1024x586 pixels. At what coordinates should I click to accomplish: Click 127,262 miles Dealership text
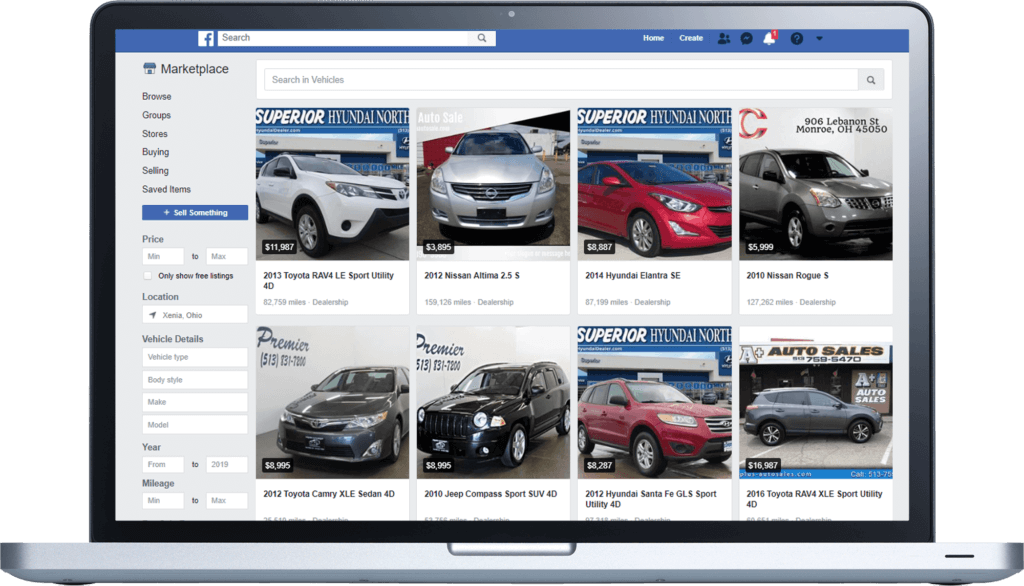coord(791,302)
